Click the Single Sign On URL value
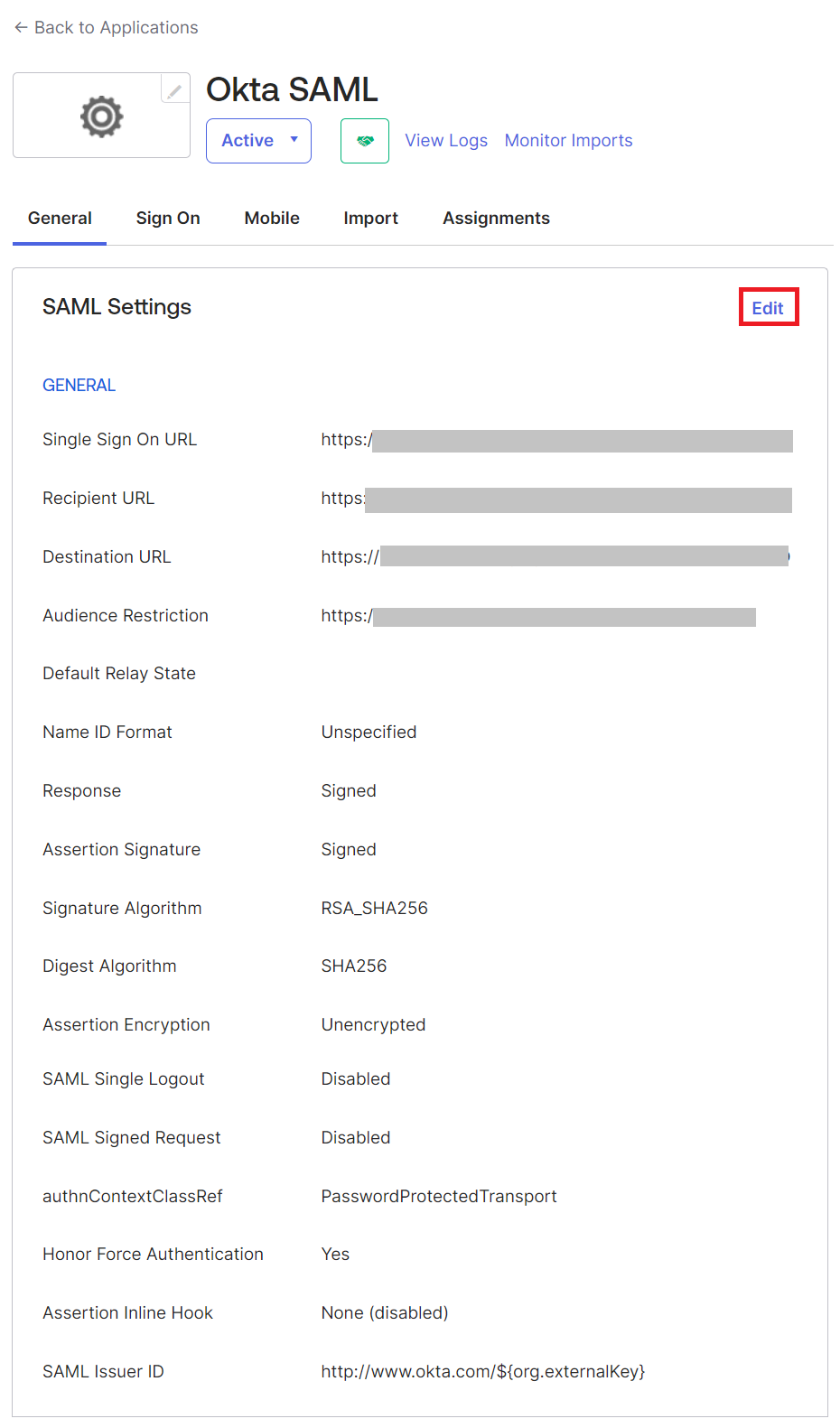Viewport: 840px width, 1428px height. (555, 441)
